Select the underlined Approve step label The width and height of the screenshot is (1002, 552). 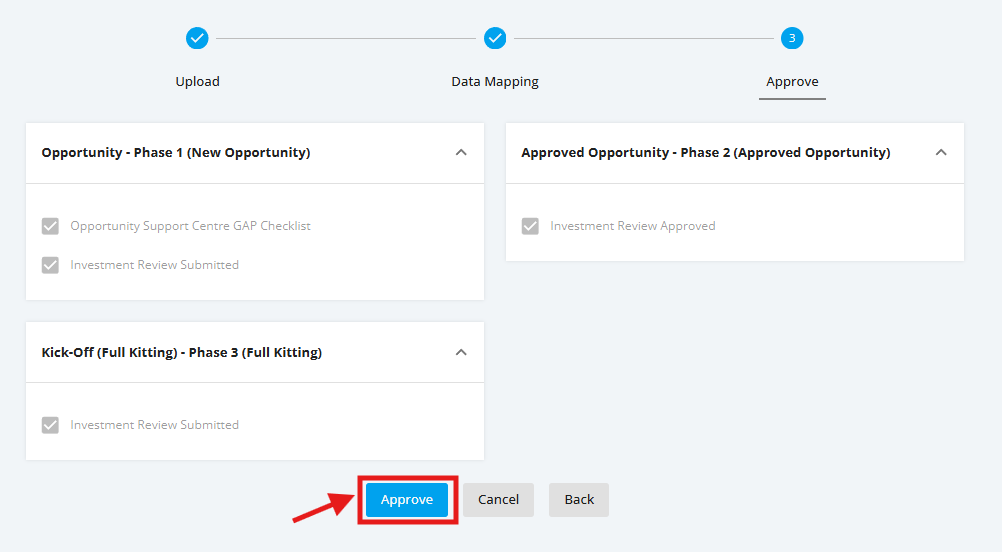[x=792, y=82]
